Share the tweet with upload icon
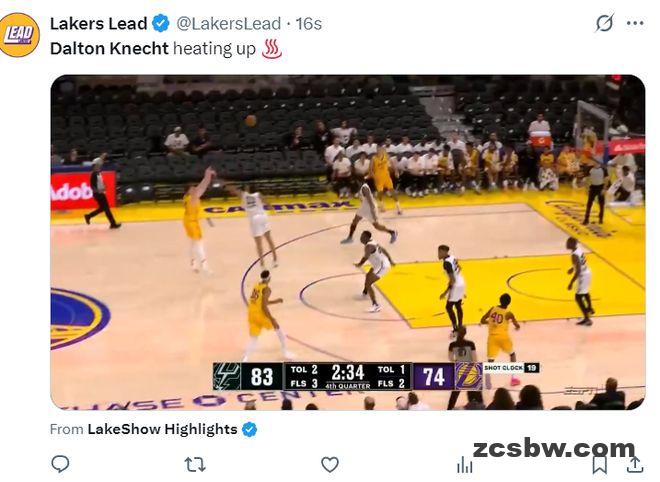Image resolution: width=660 pixels, height=482 pixels. click(635, 464)
